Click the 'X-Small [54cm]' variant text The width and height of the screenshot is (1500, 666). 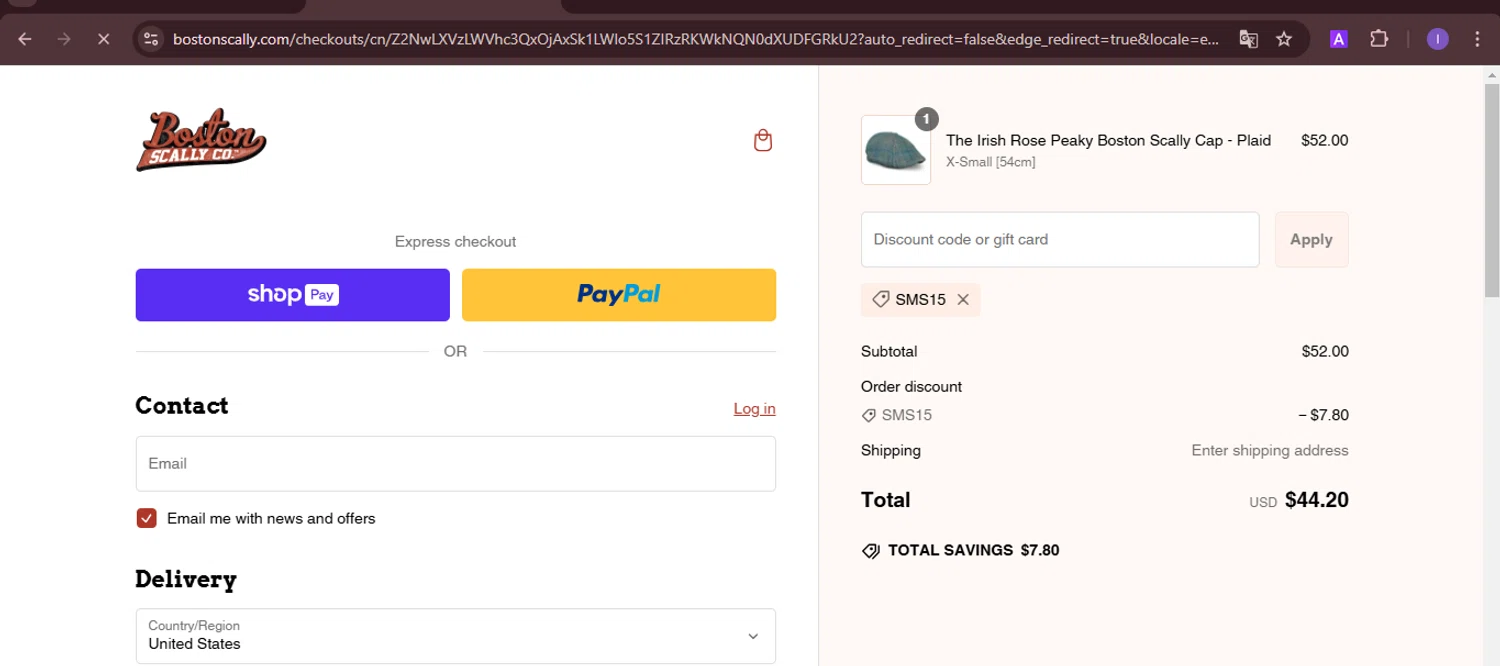tap(991, 162)
